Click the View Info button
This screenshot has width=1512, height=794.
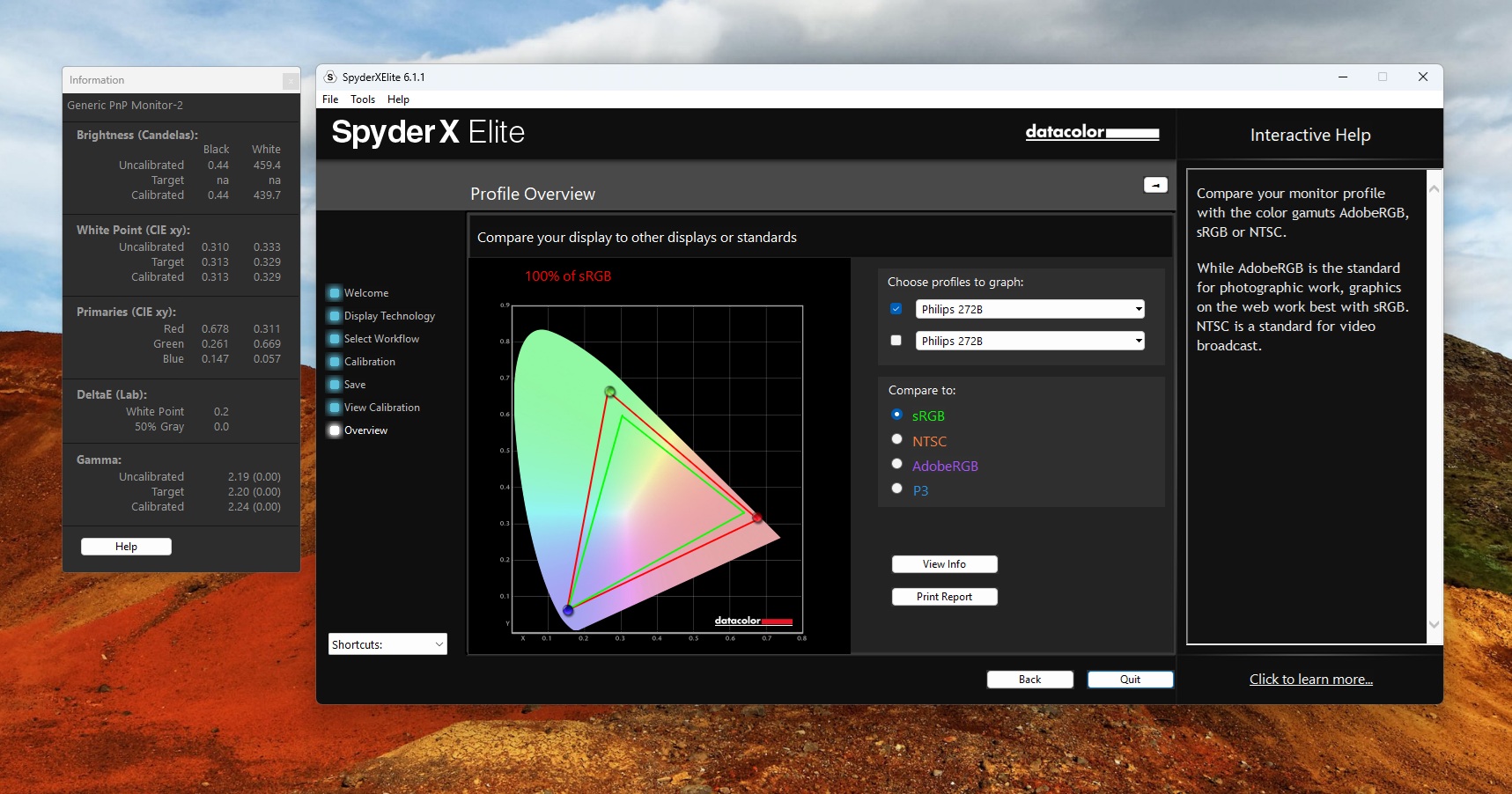944,564
